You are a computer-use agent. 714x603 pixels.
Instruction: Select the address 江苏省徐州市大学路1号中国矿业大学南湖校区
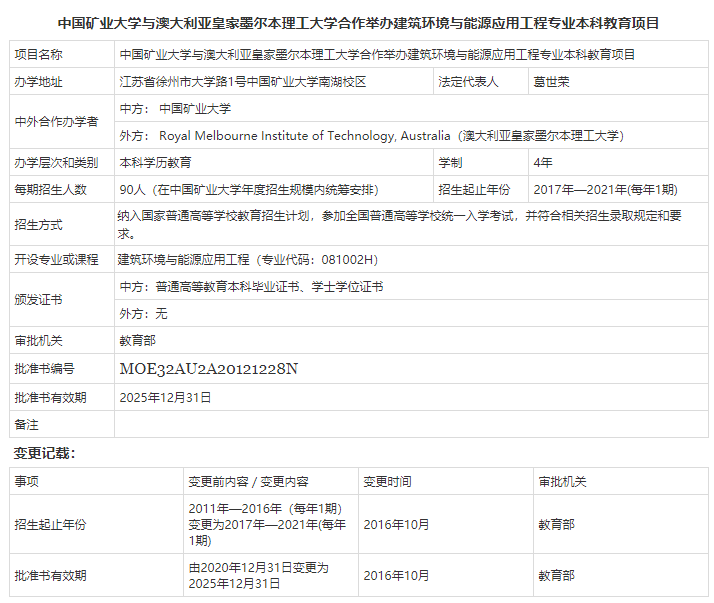243,82
